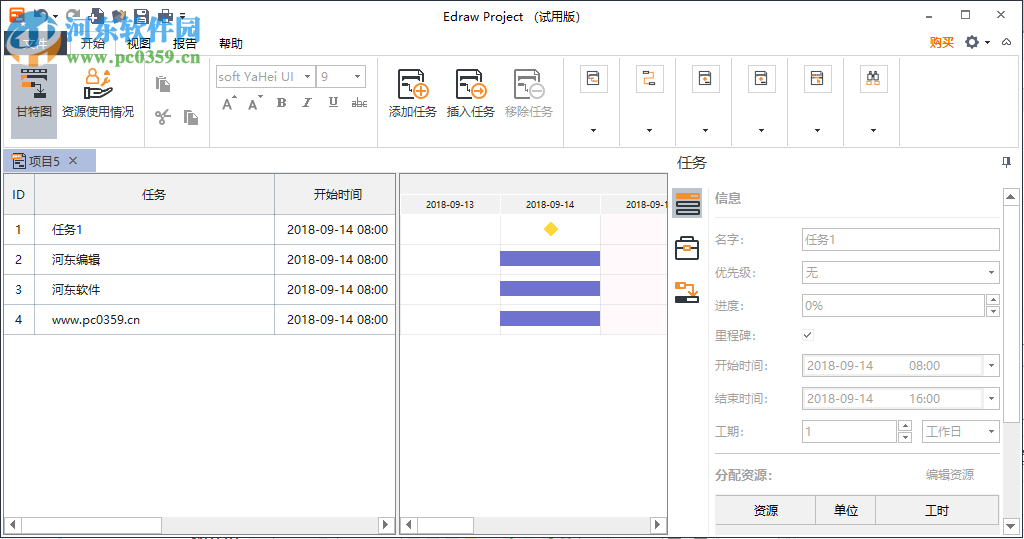Select the www.pc0359.cn task cell
This screenshot has width=1024, height=539.
[154, 319]
